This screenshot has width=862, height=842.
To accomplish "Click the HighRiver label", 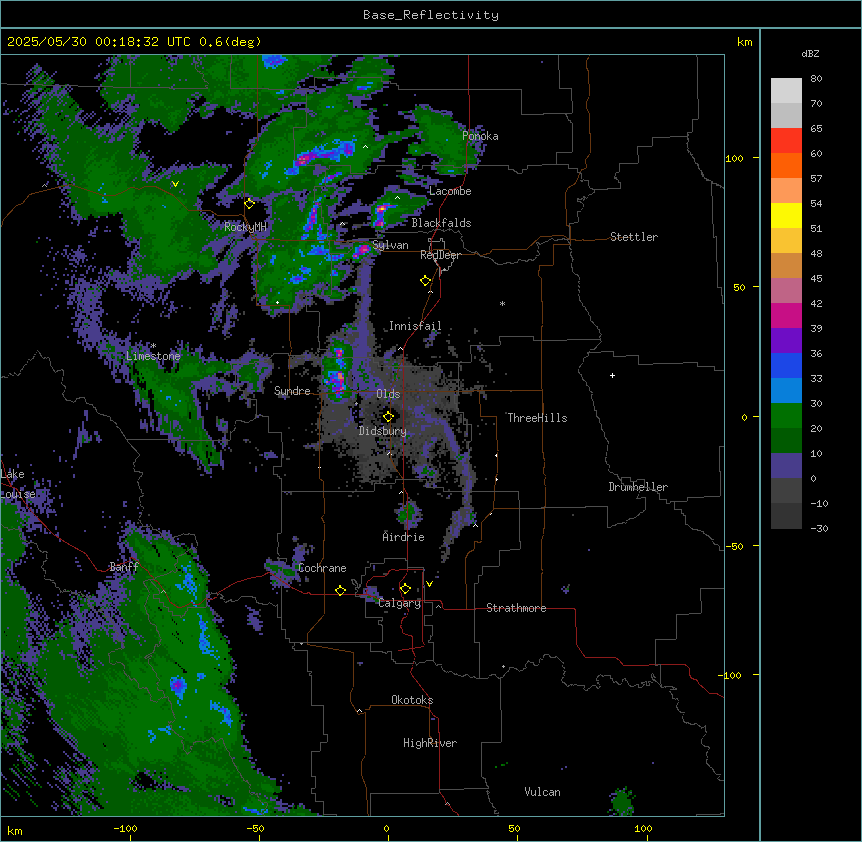I will pyautogui.click(x=430, y=743).
